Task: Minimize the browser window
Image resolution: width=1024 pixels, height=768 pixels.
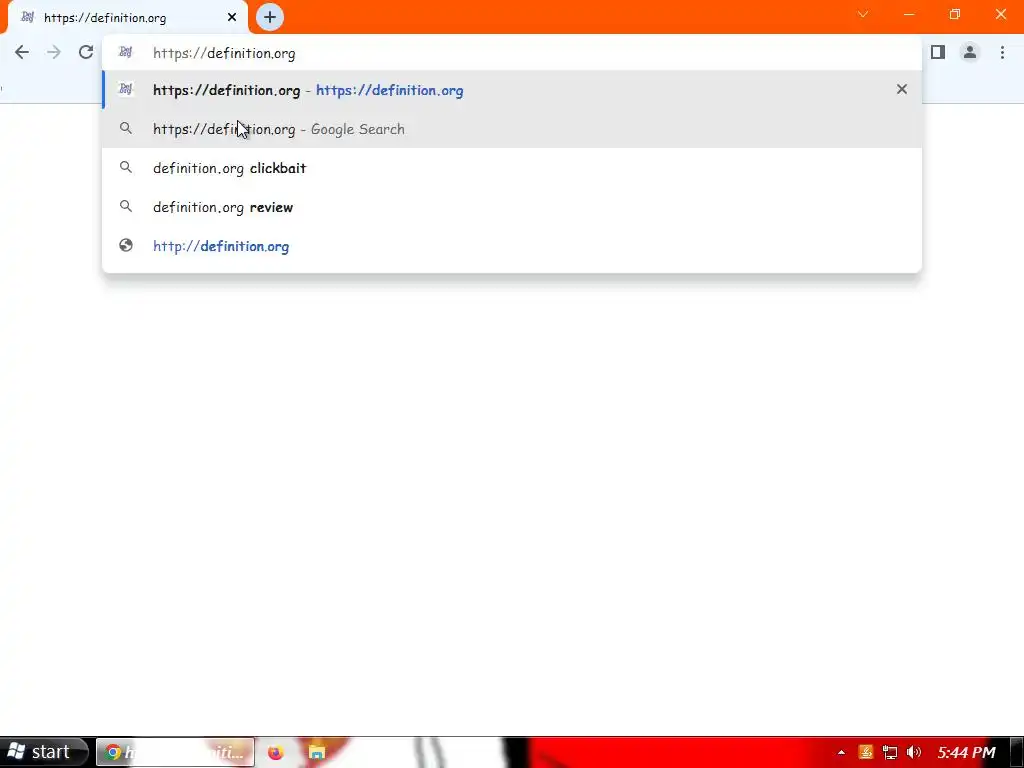Action: coord(909,14)
